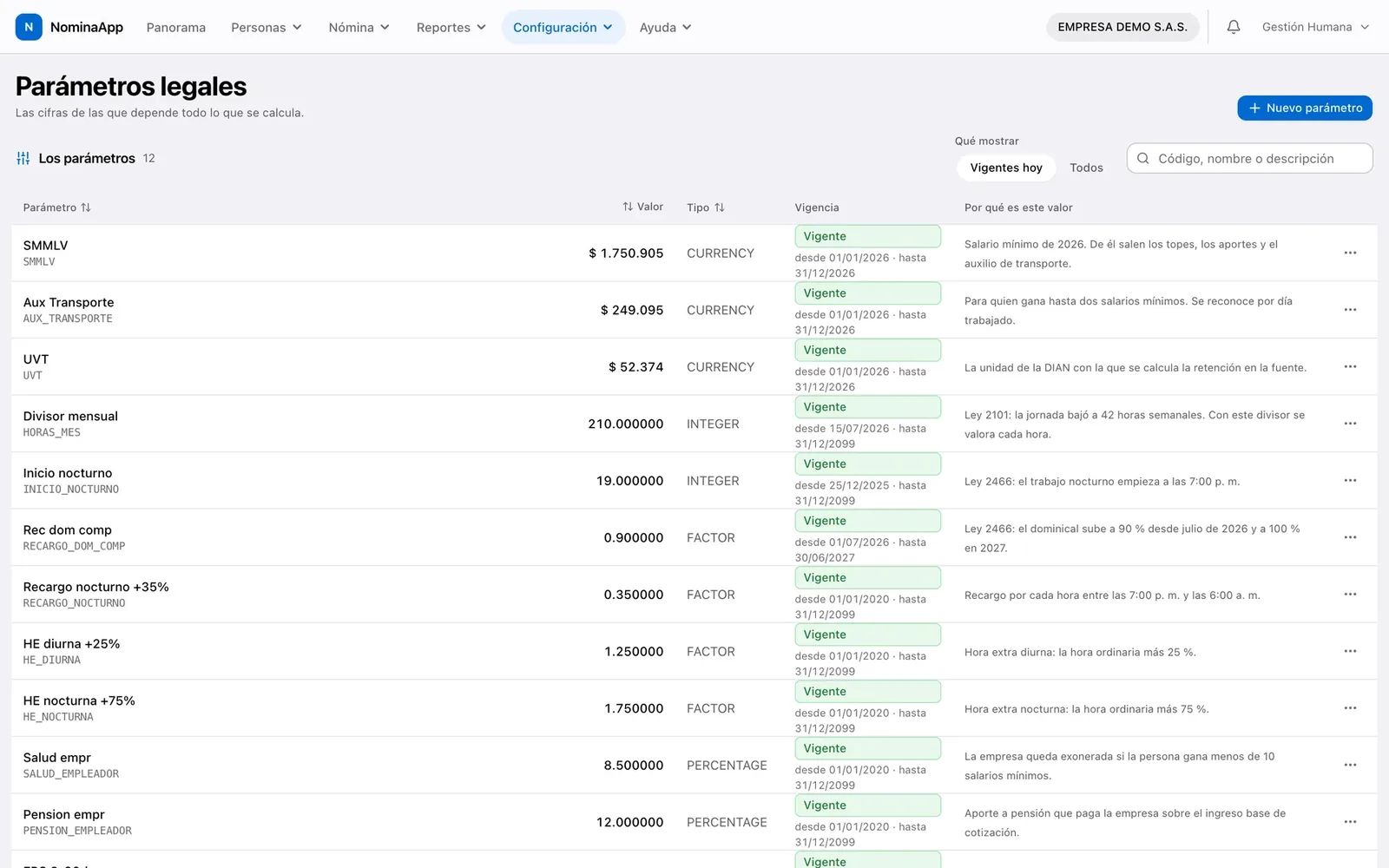Sort using the Parámetro column arrows

(85, 207)
